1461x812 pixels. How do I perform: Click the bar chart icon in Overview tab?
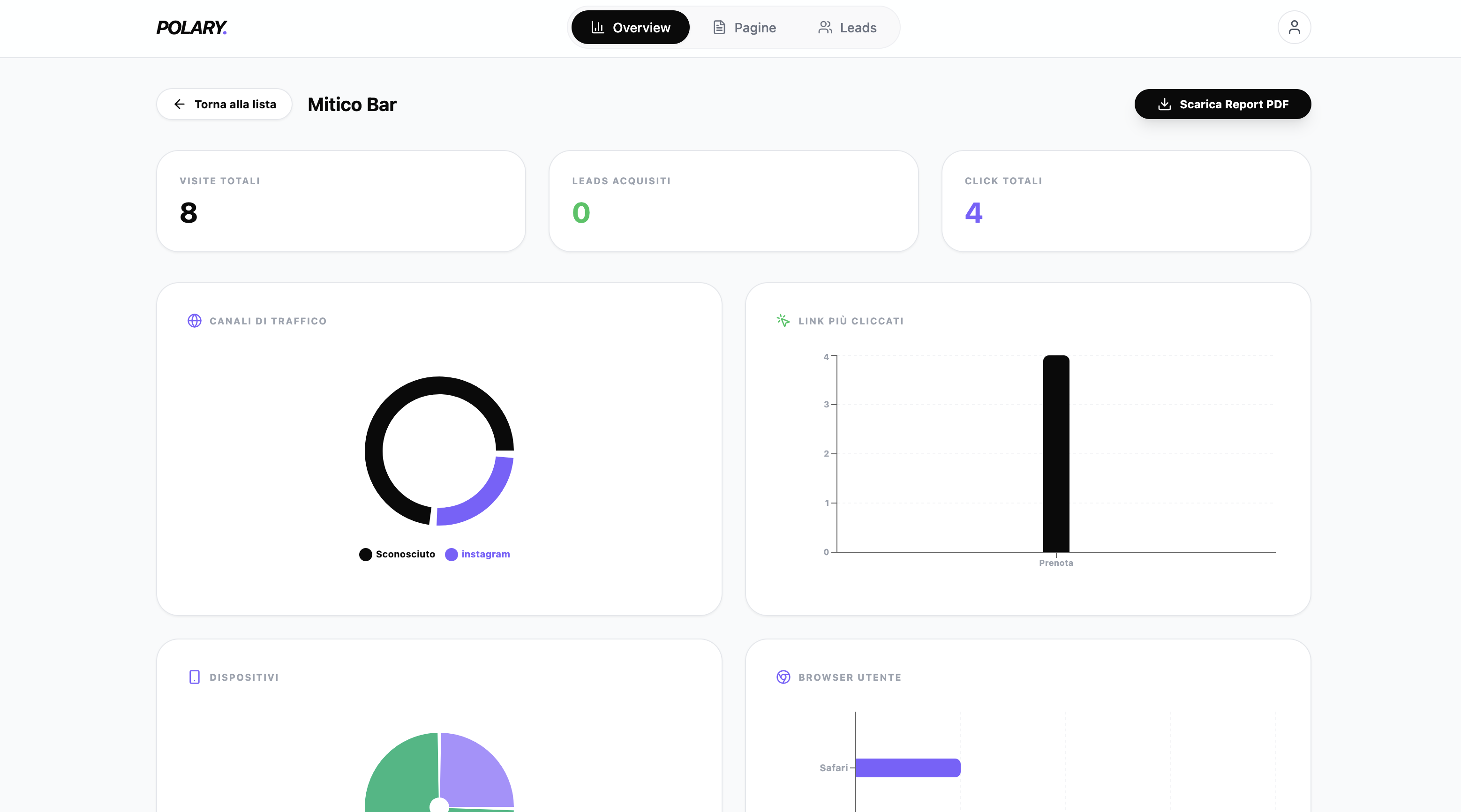pos(598,27)
